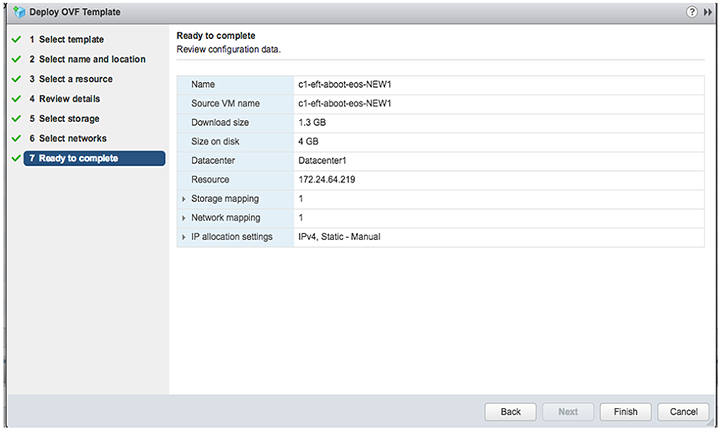This screenshot has height=432, width=720.
Task: Click the Deploy OVF Template title icon
Action: tap(19, 12)
